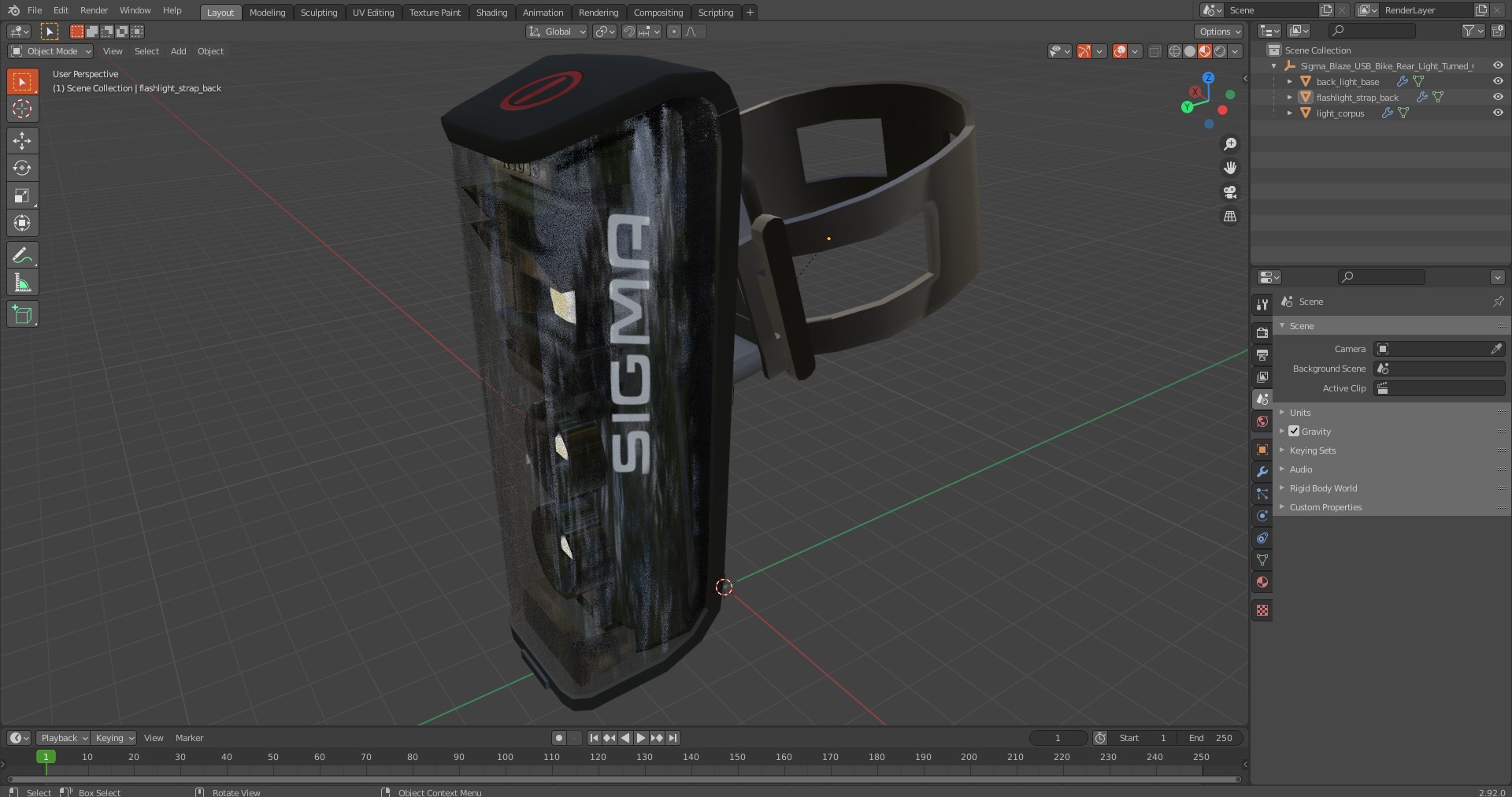Hide flashlight_strap_back in outliner
Screen dimensions: 1512x797
tap(1498, 97)
